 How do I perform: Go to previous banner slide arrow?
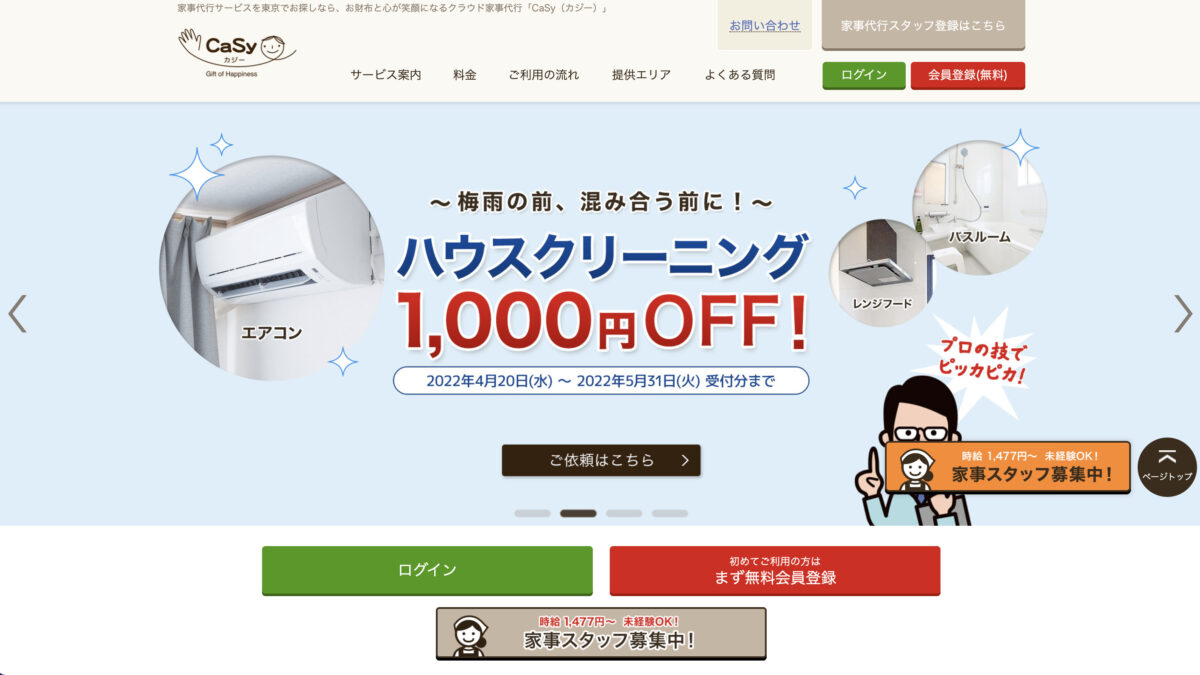coord(17,313)
